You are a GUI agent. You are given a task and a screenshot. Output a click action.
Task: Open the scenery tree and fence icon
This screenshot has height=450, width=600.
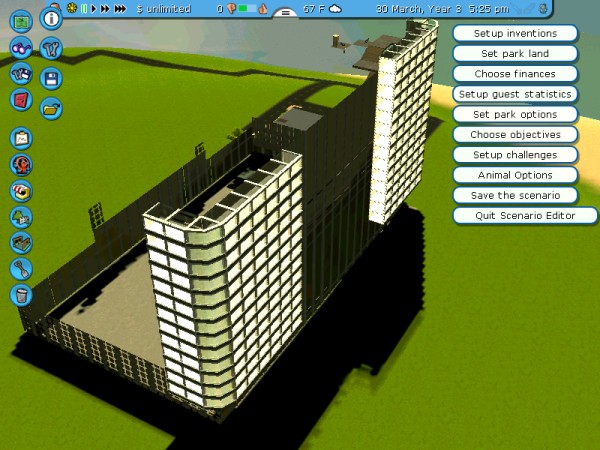coord(21,217)
